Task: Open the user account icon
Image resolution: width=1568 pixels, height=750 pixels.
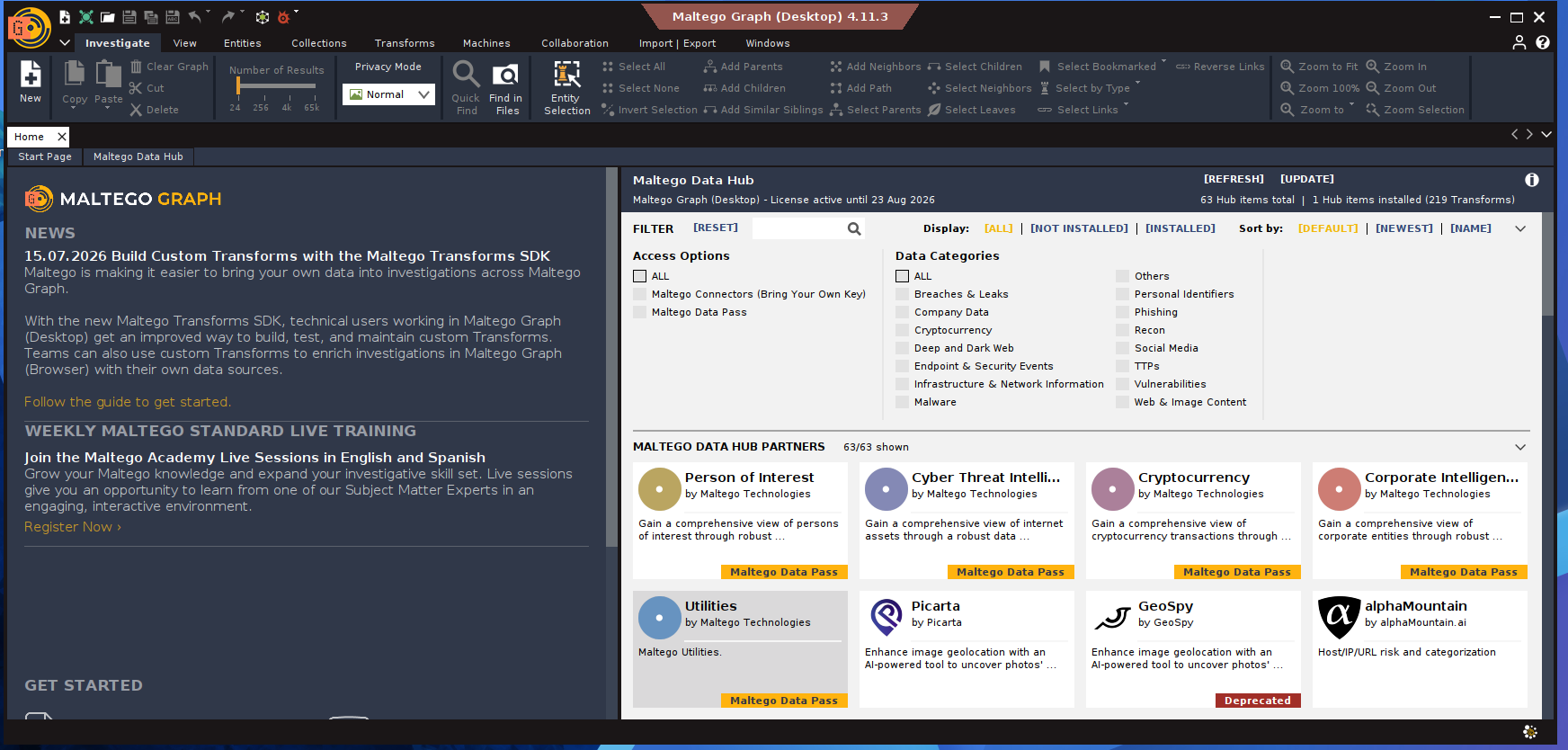Action: click(x=1519, y=42)
